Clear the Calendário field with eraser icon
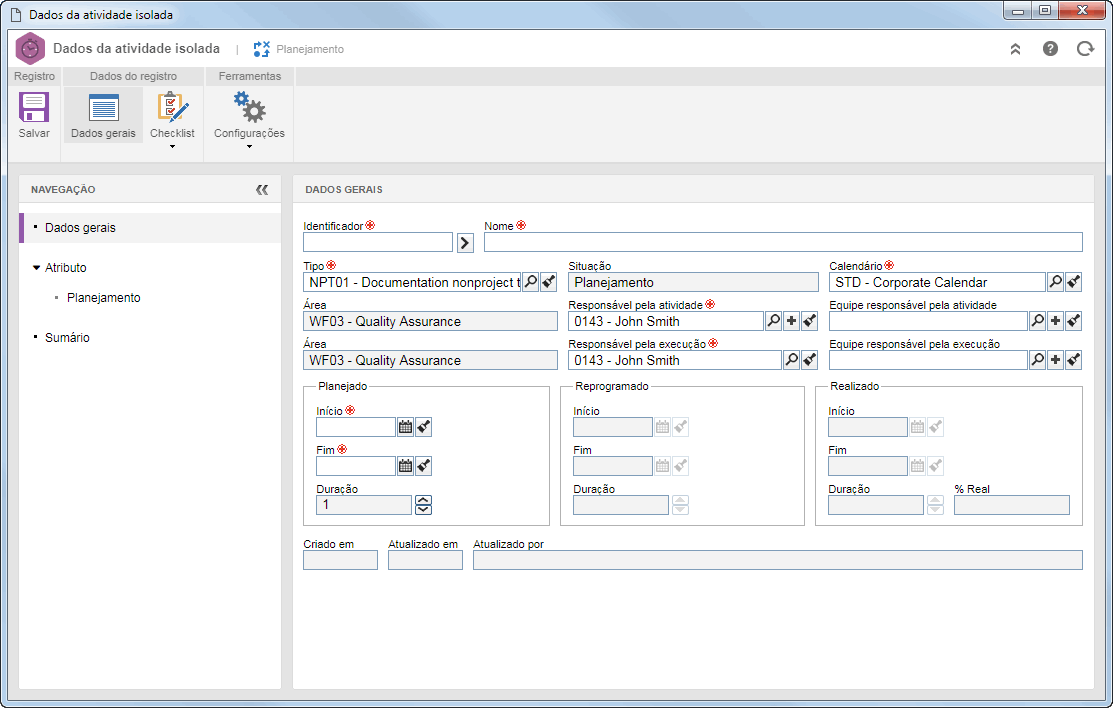This screenshot has width=1113, height=708. (1073, 282)
